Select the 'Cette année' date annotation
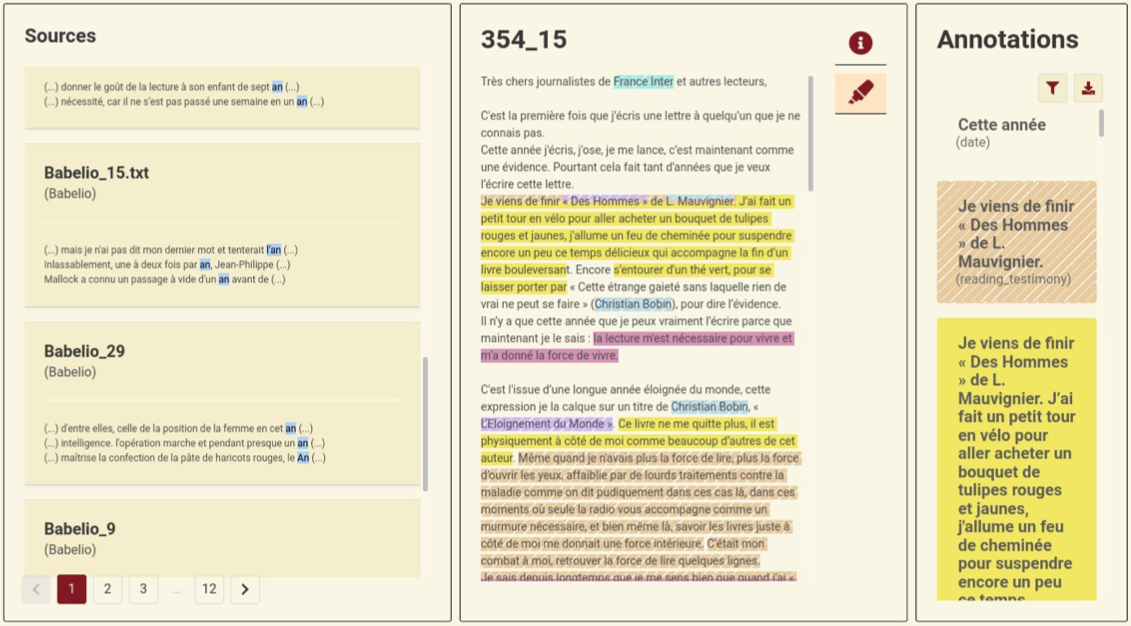The image size is (1131, 626). (x=1002, y=125)
